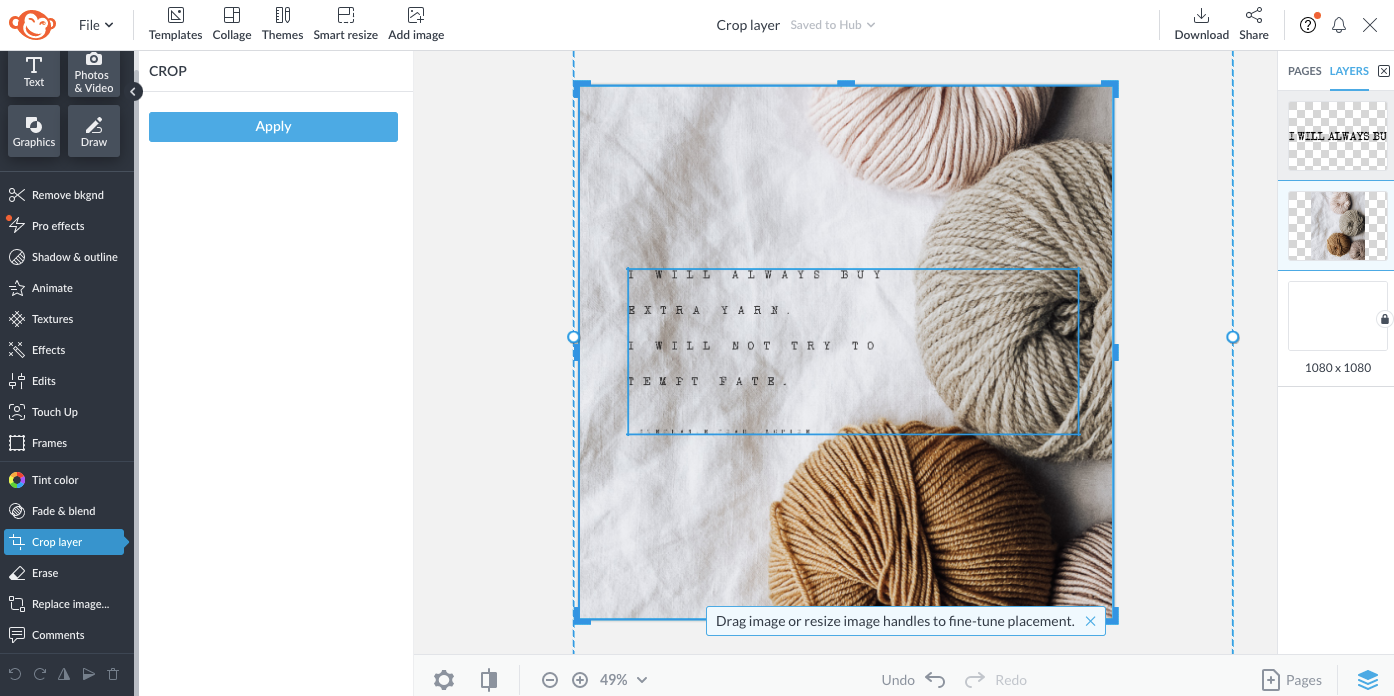Image resolution: width=1394 pixels, height=696 pixels.
Task: Open the File menu dropdown
Action: pos(96,25)
